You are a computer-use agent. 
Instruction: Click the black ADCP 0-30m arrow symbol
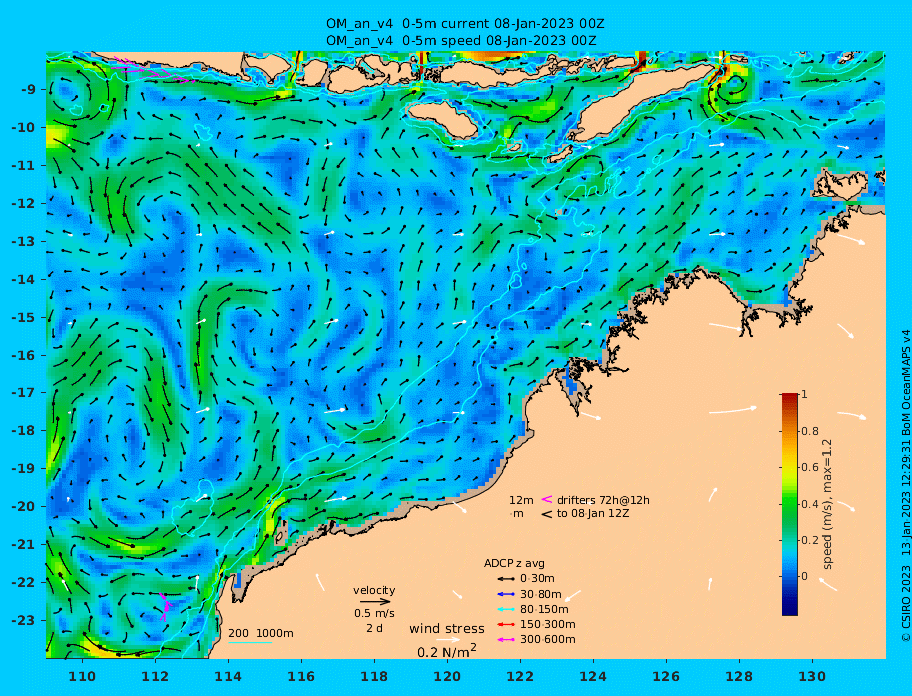point(506,579)
